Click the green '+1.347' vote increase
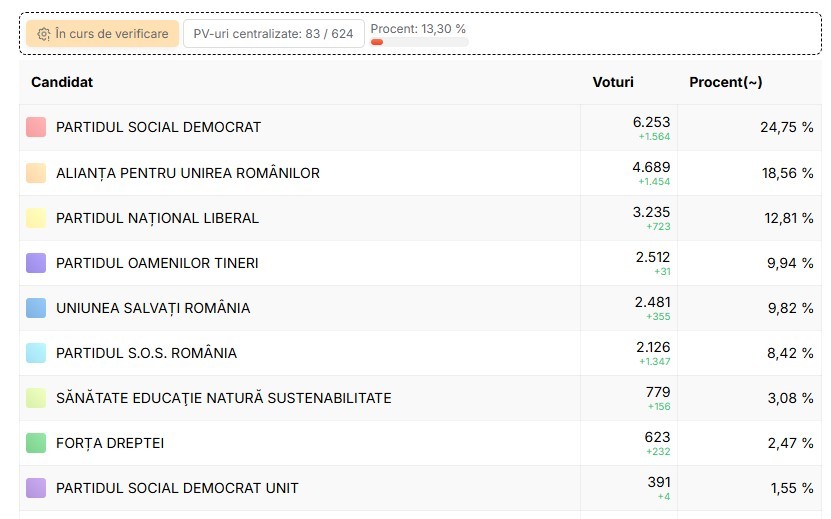The image size is (831, 519). tap(655, 362)
